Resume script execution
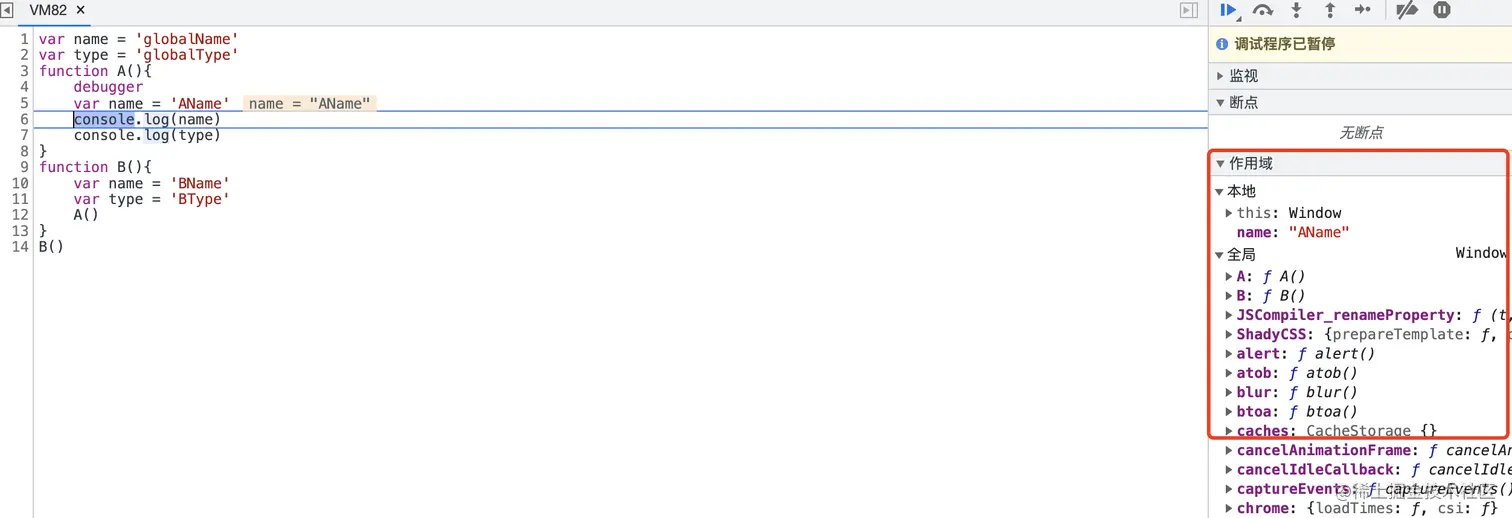The width and height of the screenshot is (1512, 518). pos(1229,10)
